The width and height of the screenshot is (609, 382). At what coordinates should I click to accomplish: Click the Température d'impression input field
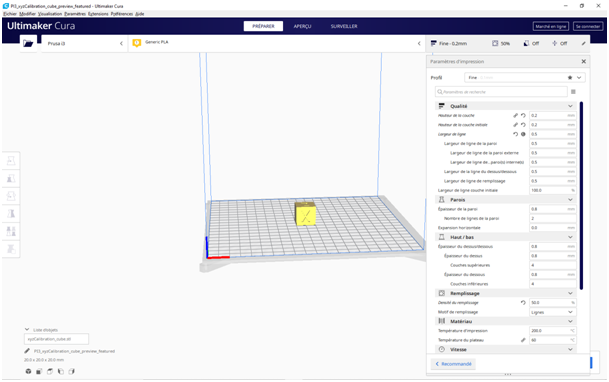pos(553,331)
